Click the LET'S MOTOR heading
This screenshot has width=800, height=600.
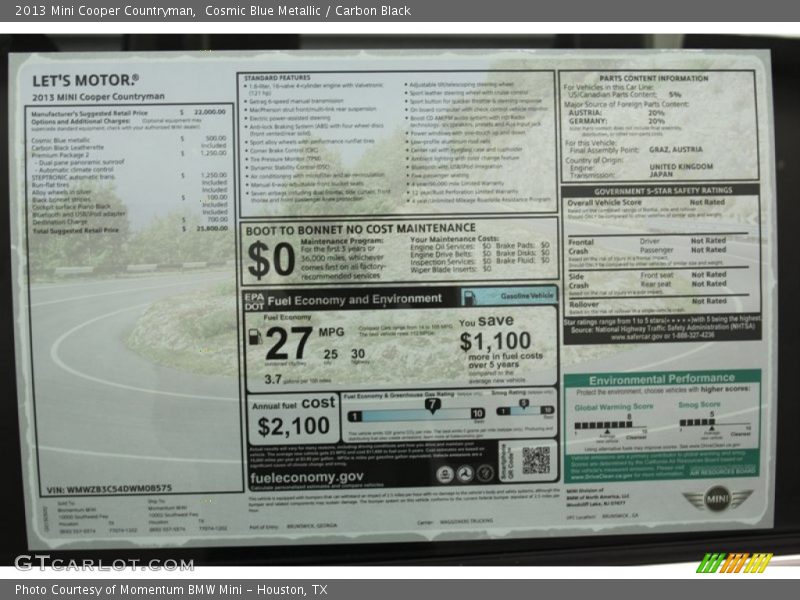(85, 80)
